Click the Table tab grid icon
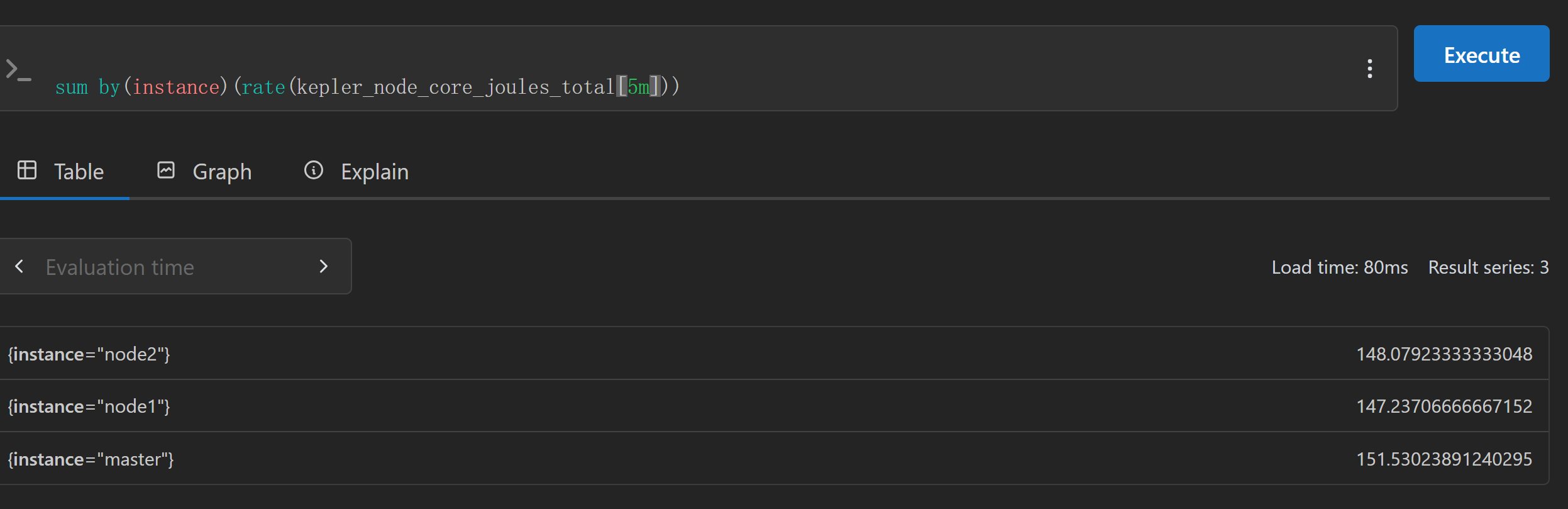The height and width of the screenshot is (509, 1568). pyautogui.click(x=27, y=171)
